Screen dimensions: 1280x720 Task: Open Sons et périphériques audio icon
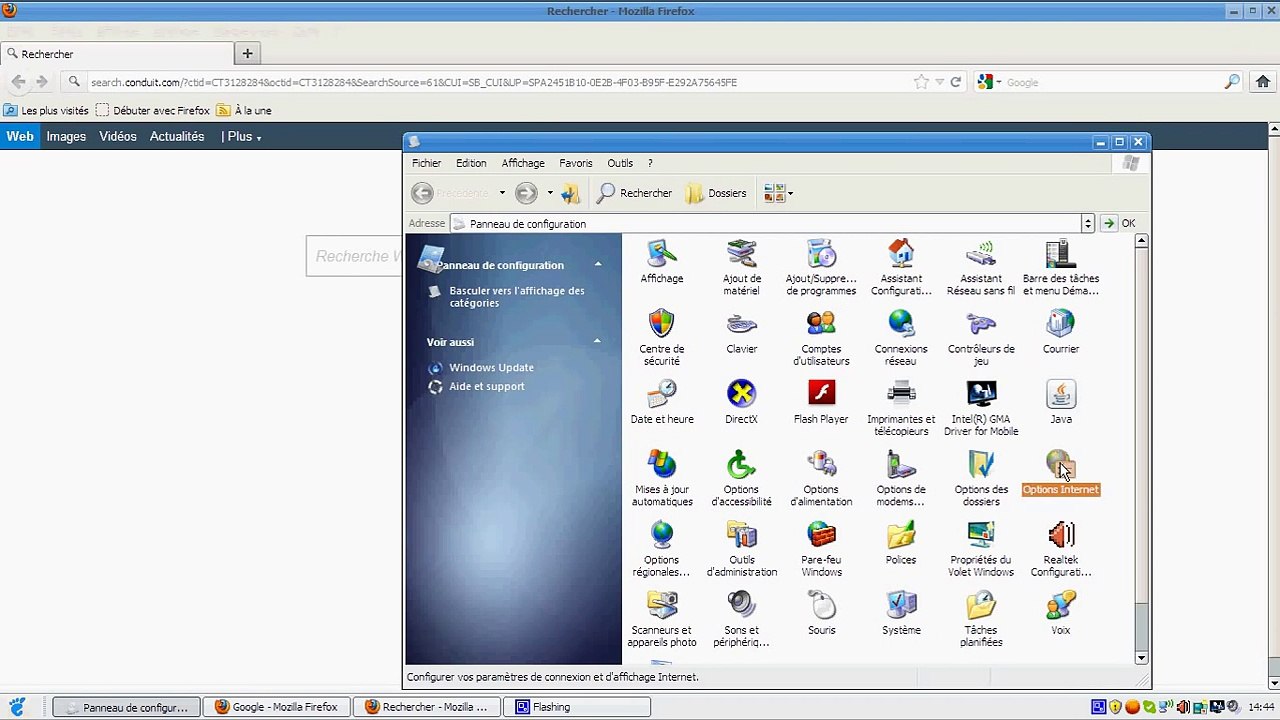741,618
